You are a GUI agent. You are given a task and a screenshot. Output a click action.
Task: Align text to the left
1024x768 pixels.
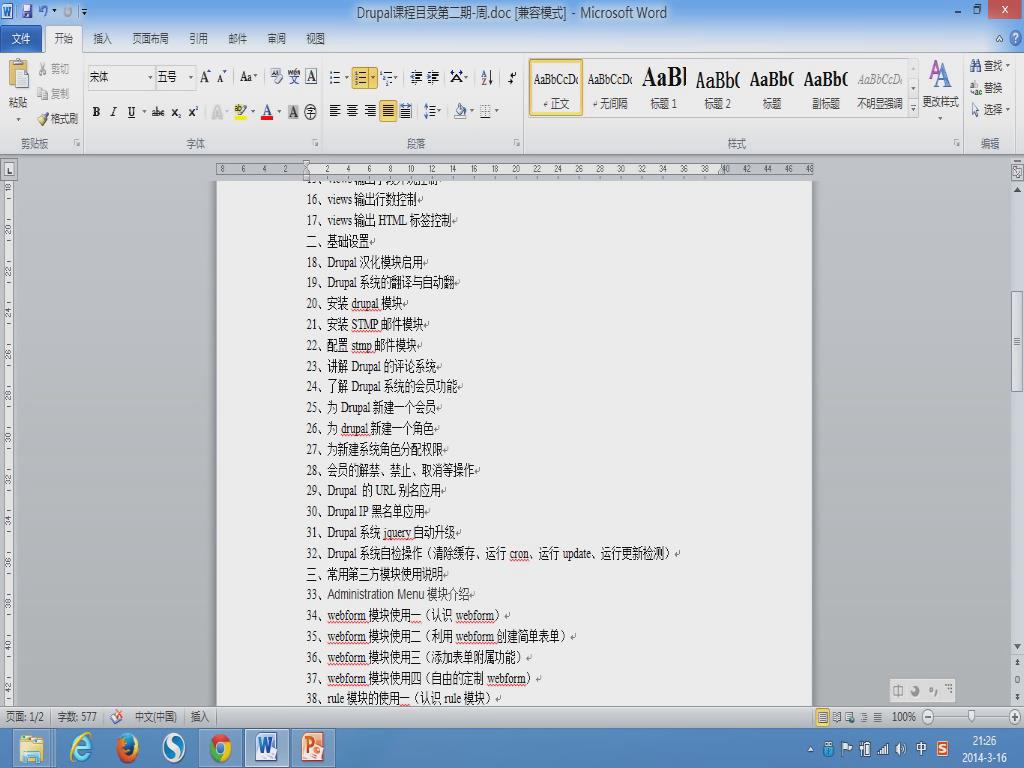pyautogui.click(x=334, y=112)
